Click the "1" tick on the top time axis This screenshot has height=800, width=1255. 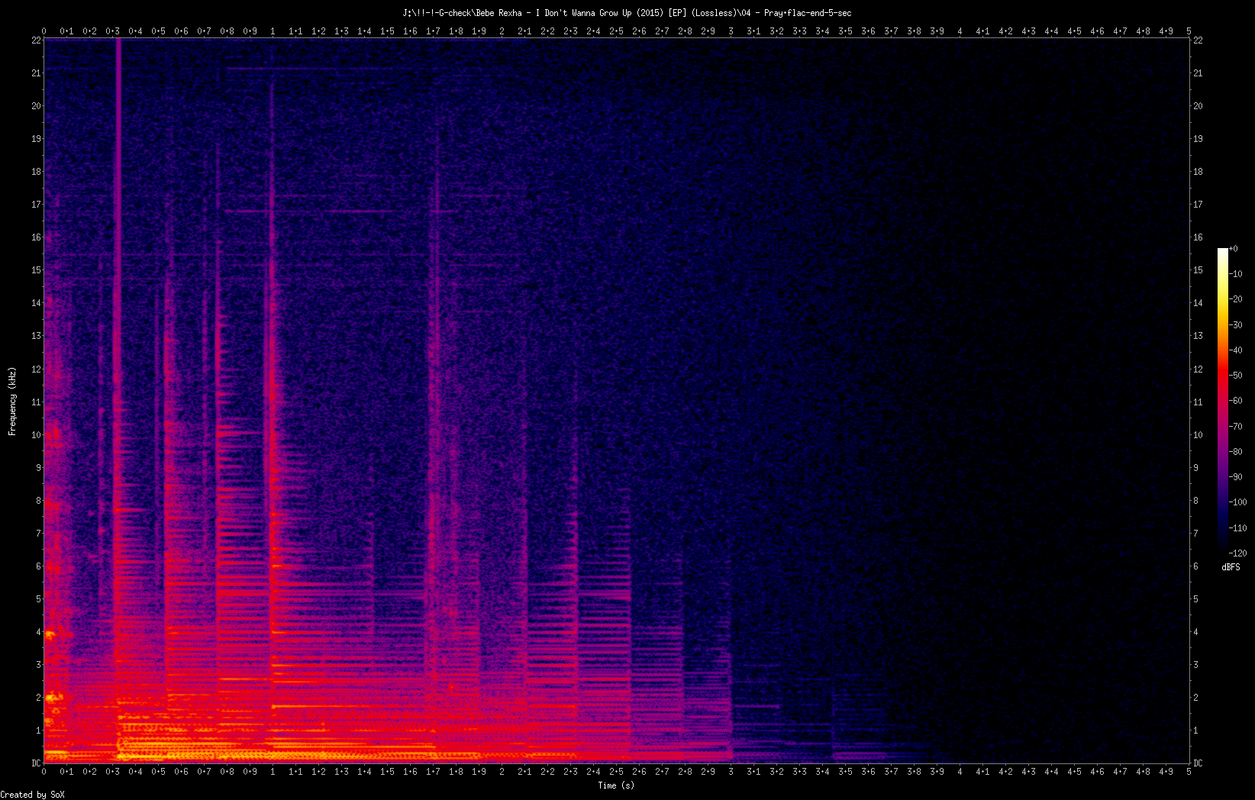click(273, 31)
